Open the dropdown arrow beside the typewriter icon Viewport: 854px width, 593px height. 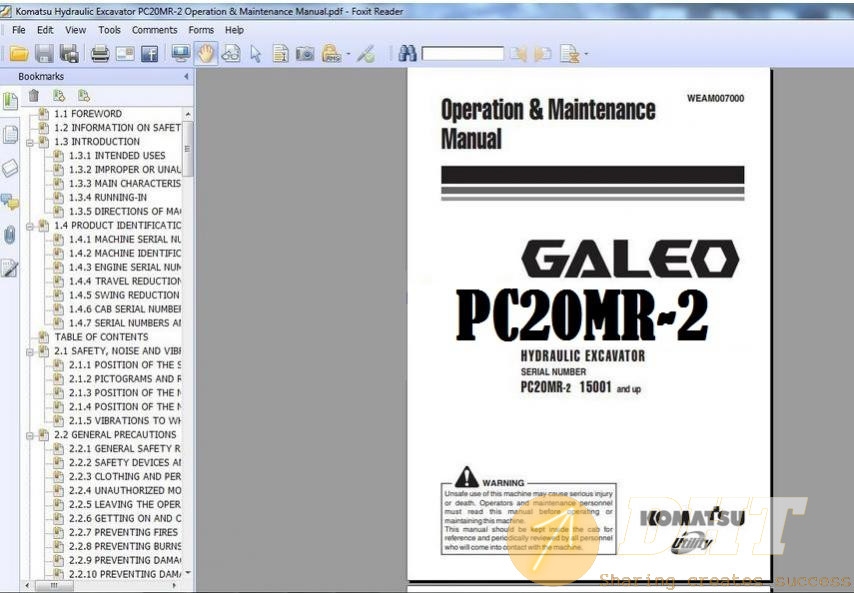pos(348,54)
